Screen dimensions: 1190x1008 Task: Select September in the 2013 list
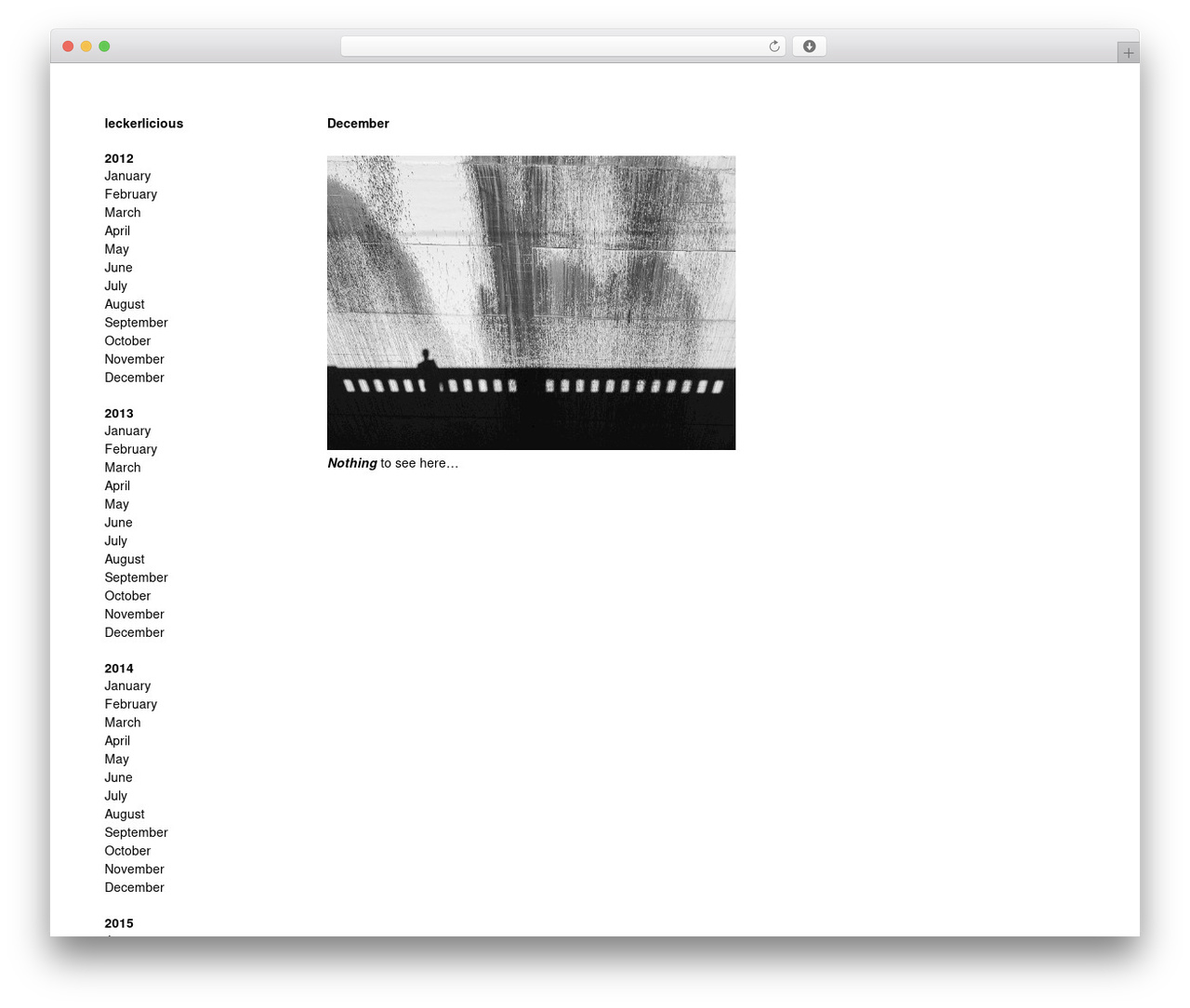[x=136, y=577]
